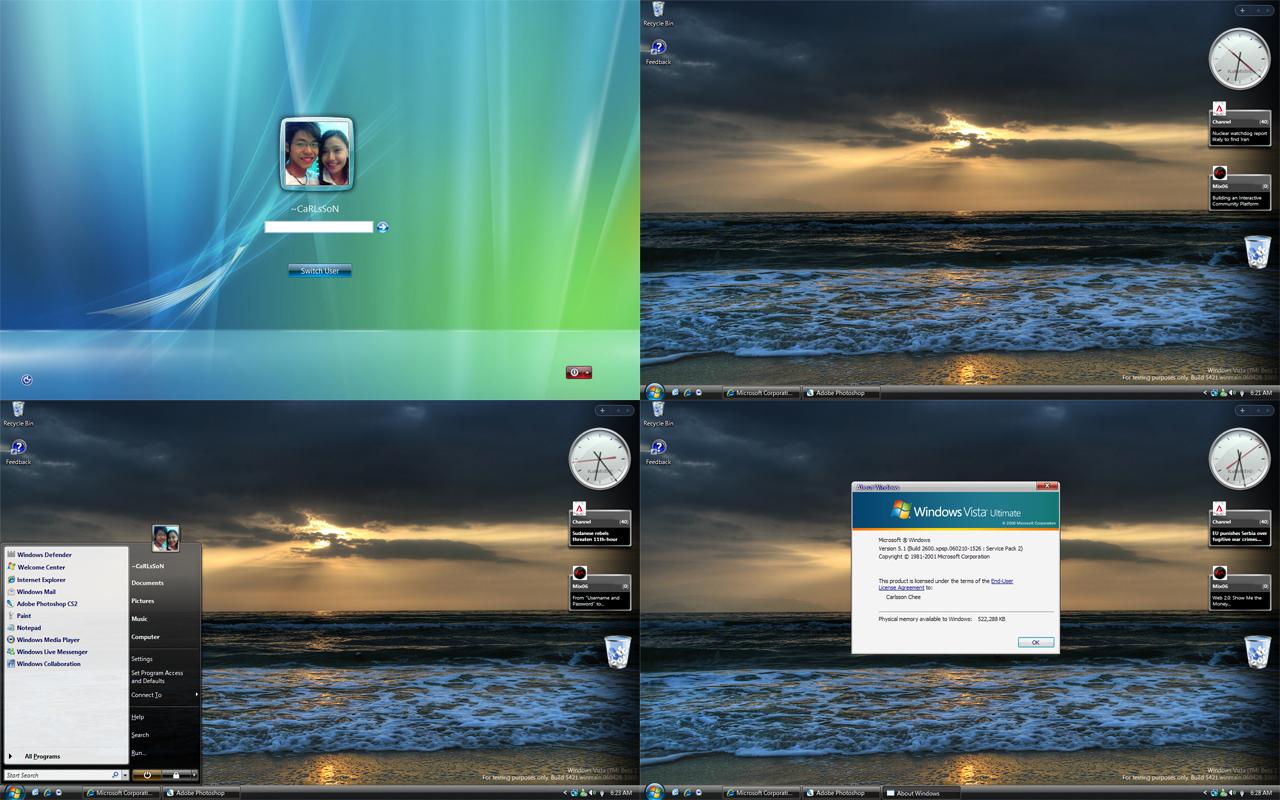Image resolution: width=1280 pixels, height=800 pixels.
Task: Open the Building an Interactive Community Platform headline
Action: 1240,201
